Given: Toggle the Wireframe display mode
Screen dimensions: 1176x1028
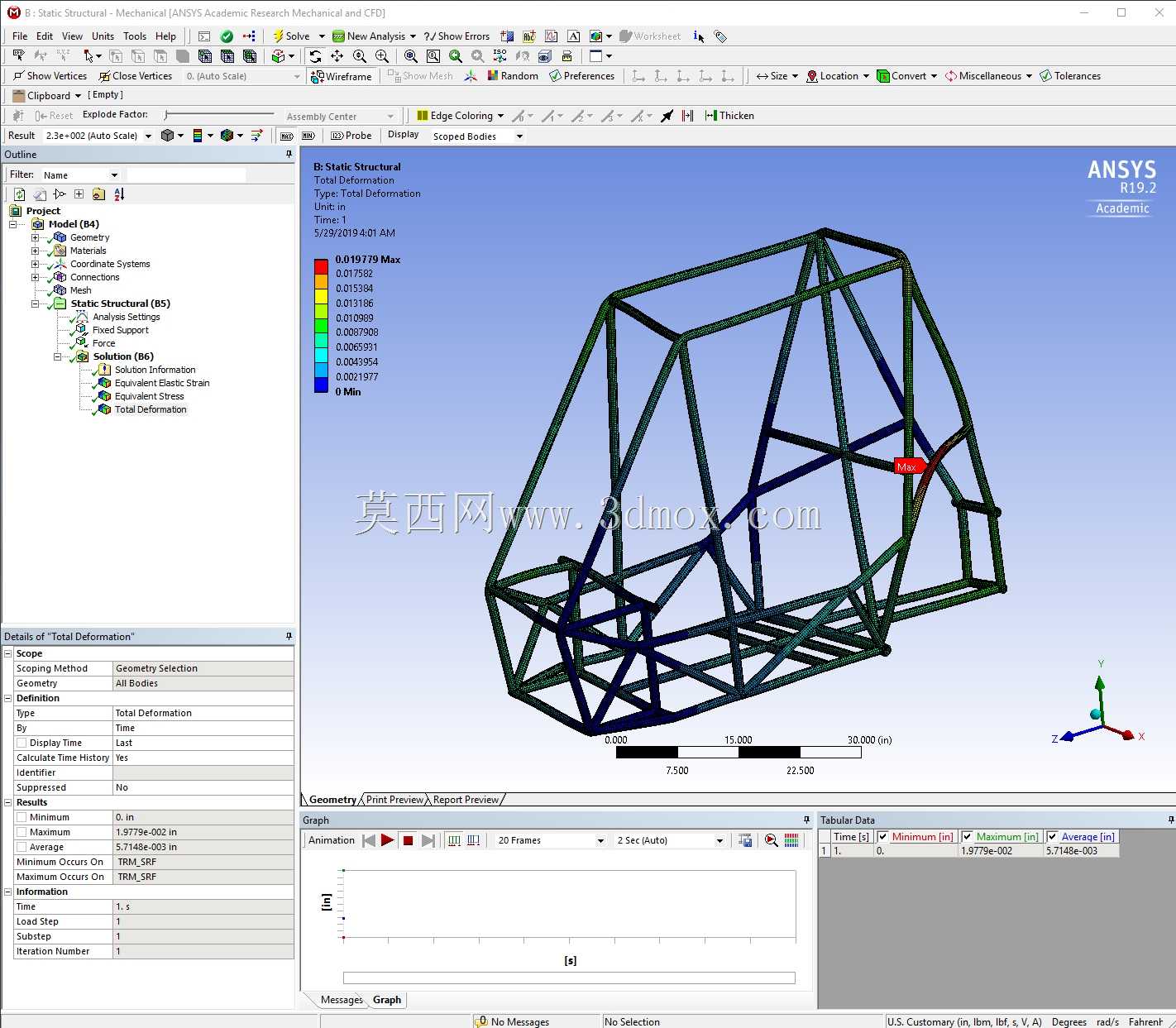Looking at the screenshot, I should click(342, 76).
